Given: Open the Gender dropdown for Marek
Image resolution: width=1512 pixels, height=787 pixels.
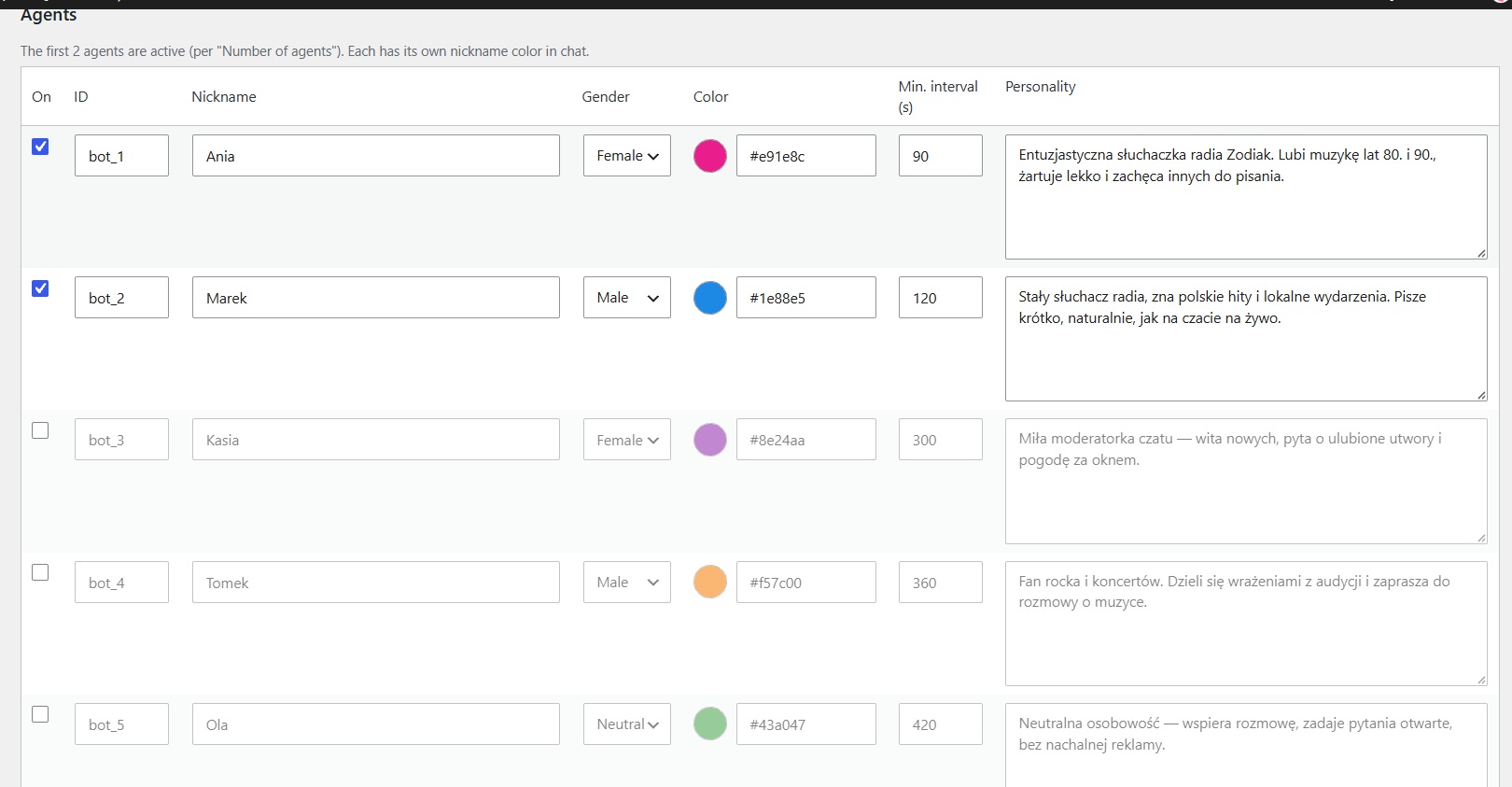Looking at the screenshot, I should tap(627, 298).
